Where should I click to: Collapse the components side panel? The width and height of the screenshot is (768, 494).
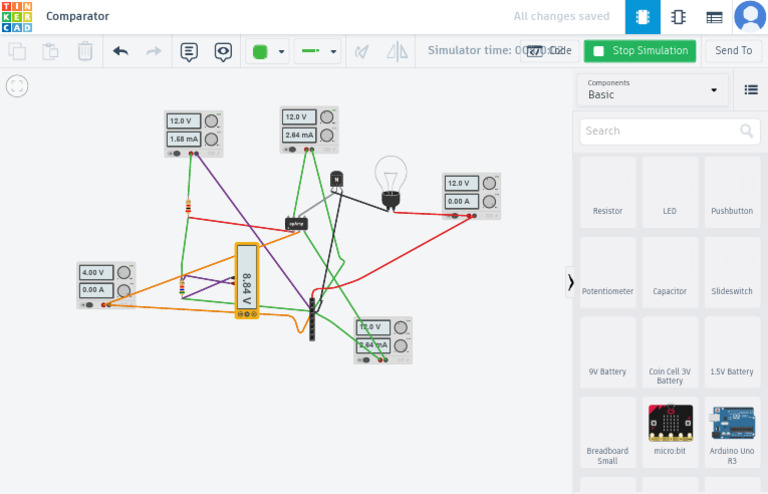pyautogui.click(x=570, y=282)
